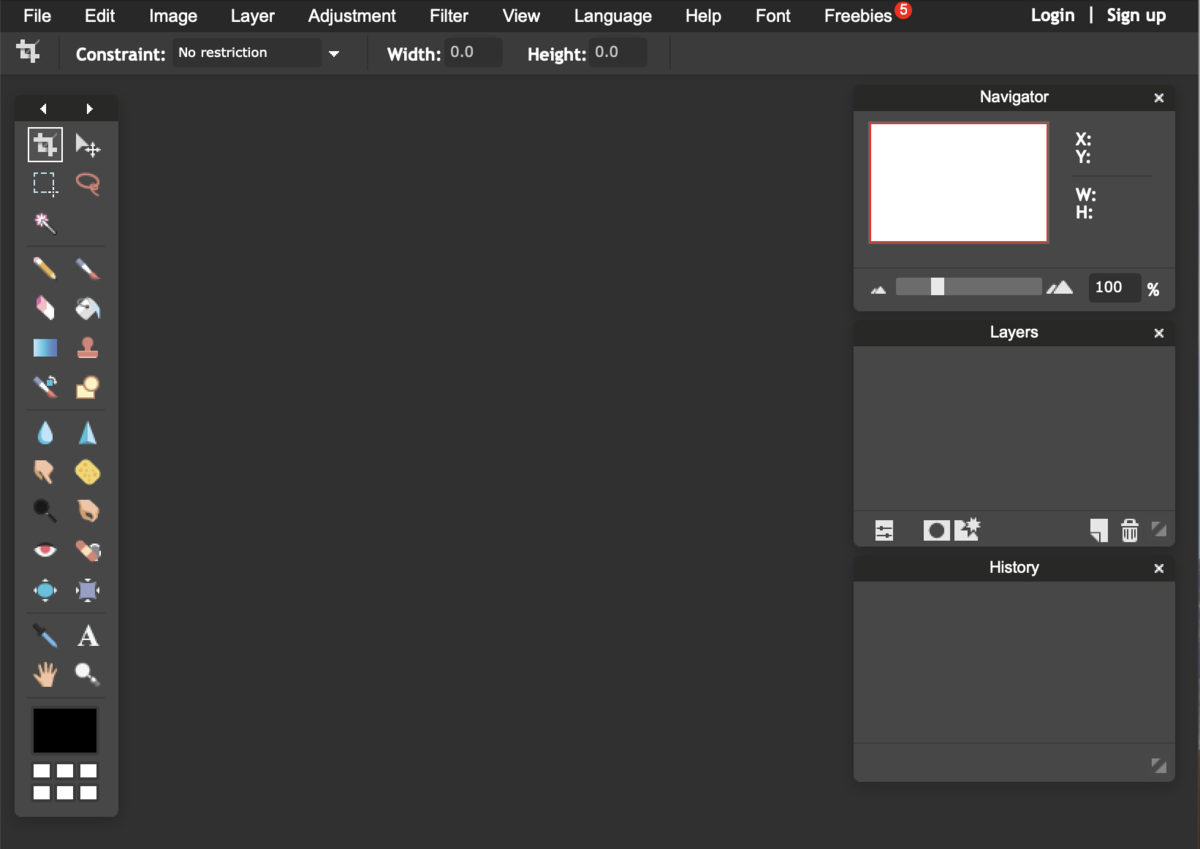Open layer styles in Layers panel
1200x849 pixels.
967,530
